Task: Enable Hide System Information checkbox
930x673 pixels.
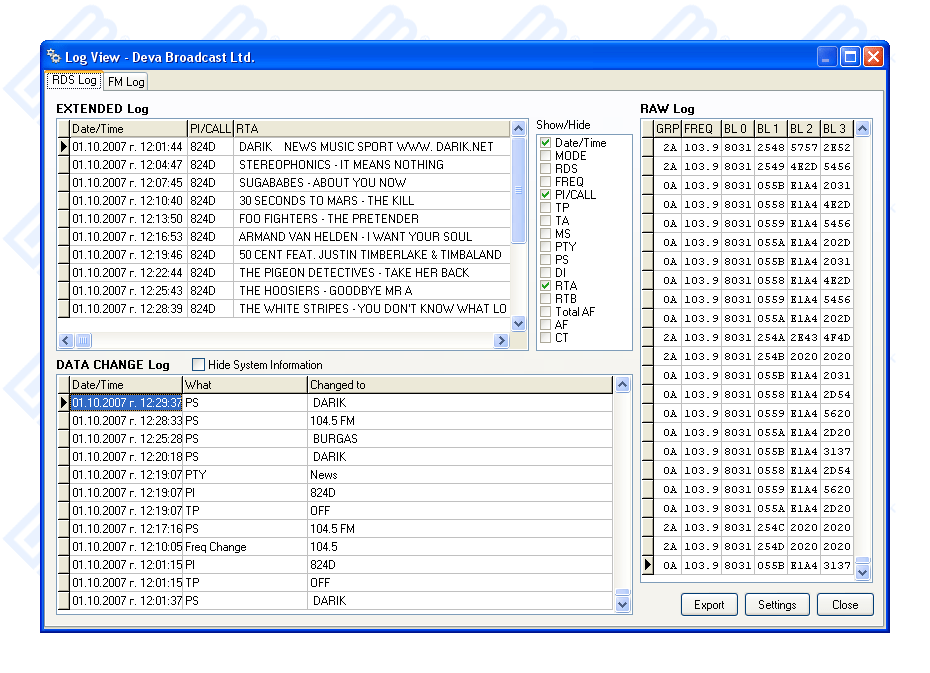Action: pos(198,365)
